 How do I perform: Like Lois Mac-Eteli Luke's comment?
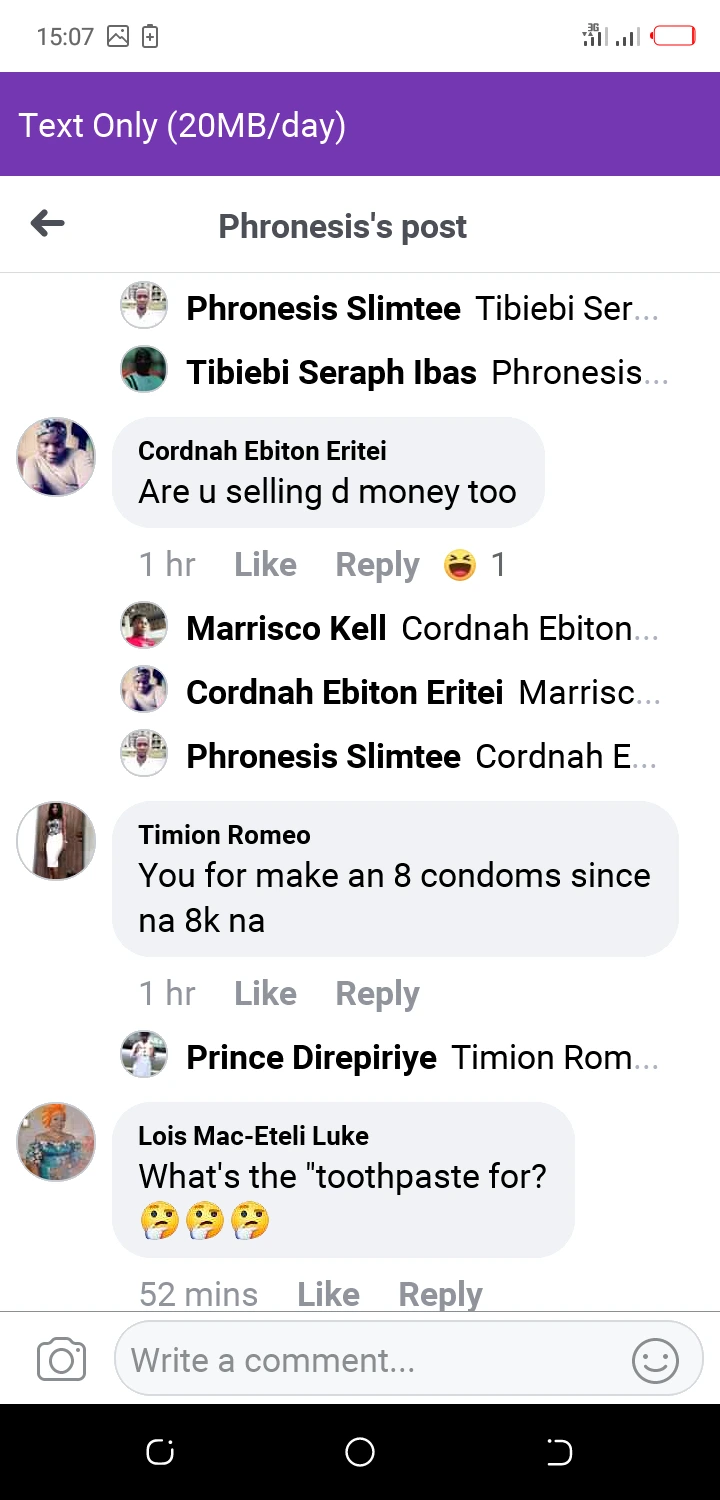[x=328, y=1295]
